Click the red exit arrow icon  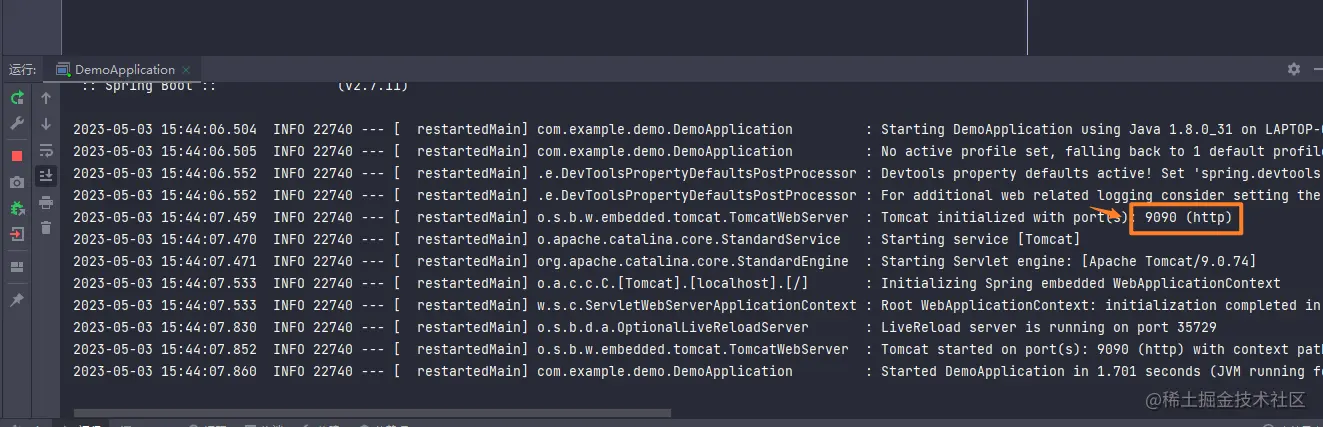coord(17,234)
